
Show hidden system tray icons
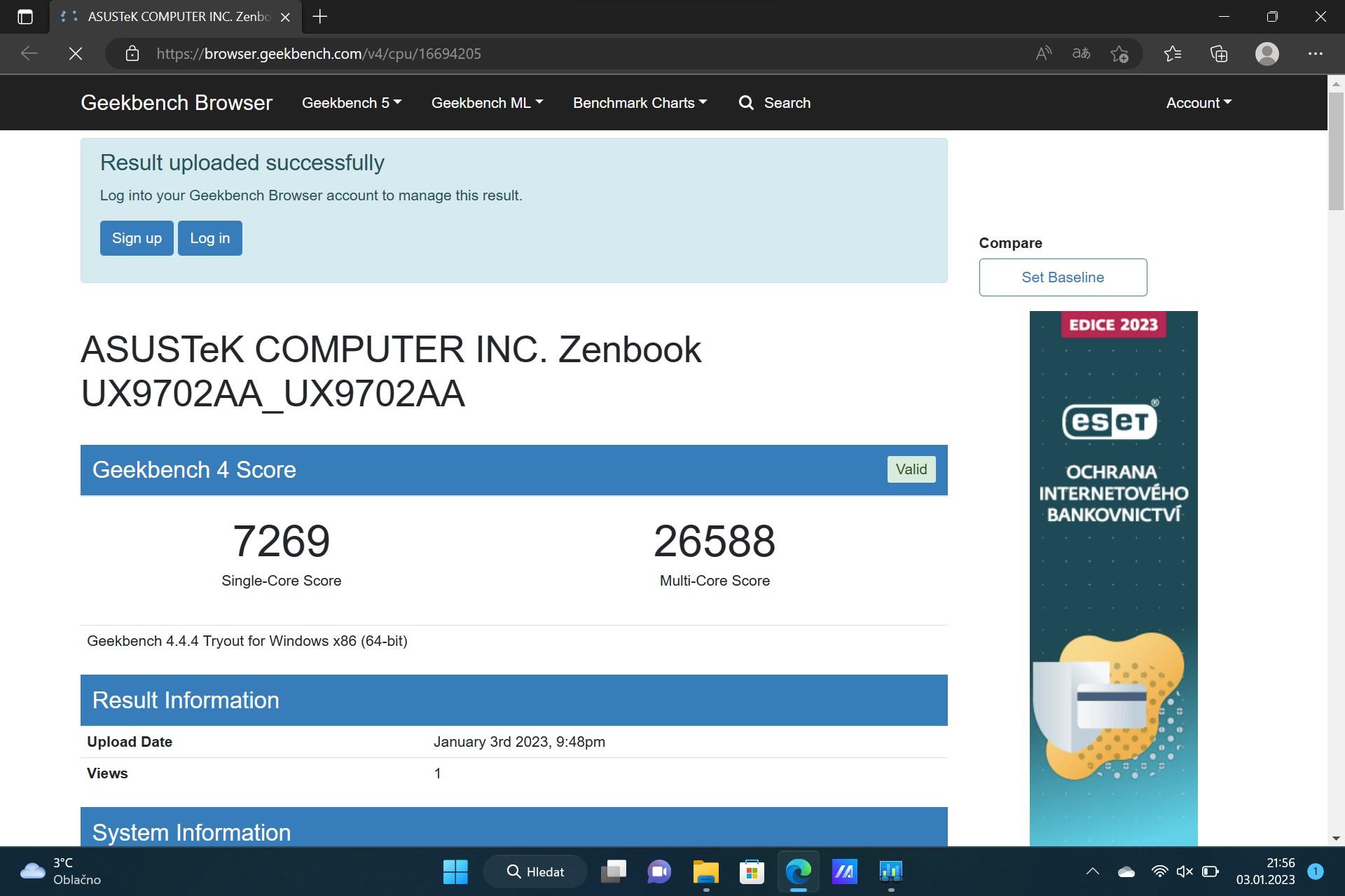[1093, 871]
